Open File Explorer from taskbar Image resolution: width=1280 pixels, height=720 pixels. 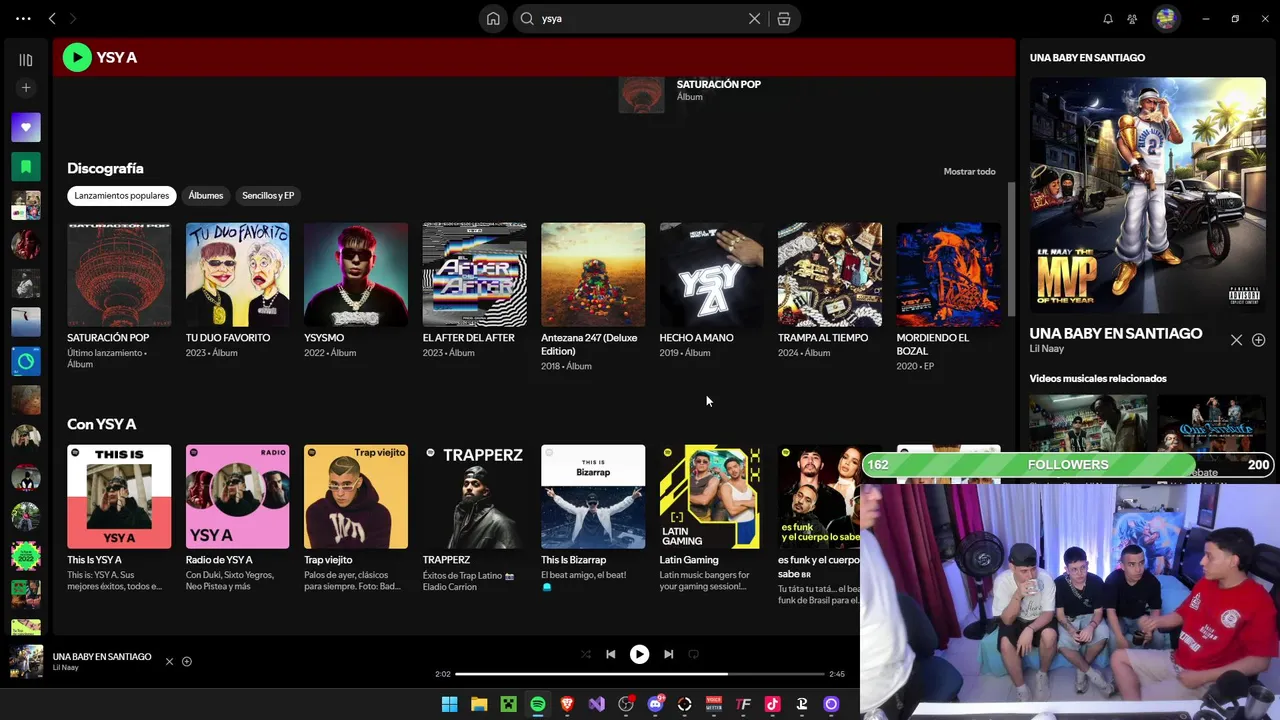479,704
